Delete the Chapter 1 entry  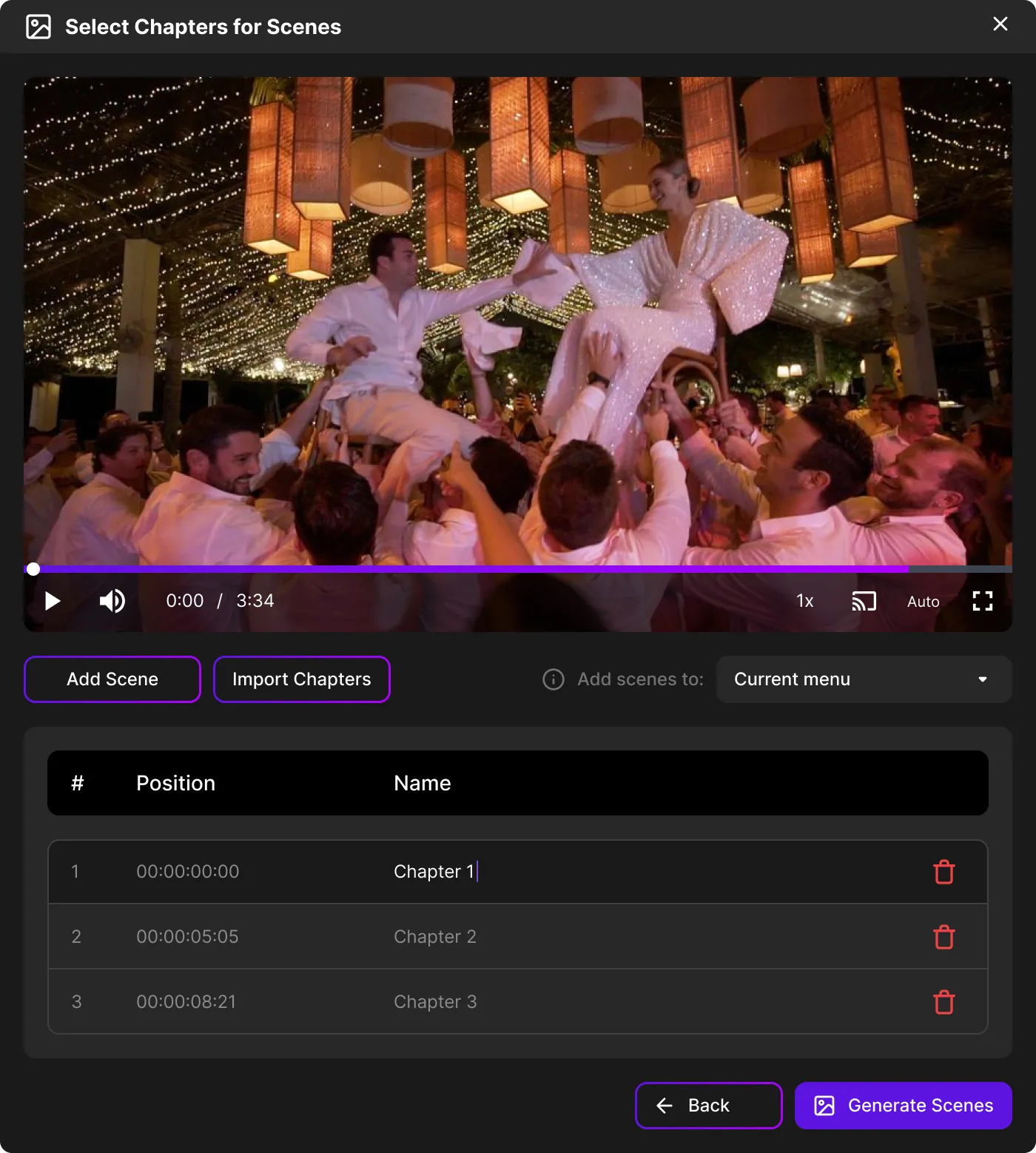click(943, 872)
